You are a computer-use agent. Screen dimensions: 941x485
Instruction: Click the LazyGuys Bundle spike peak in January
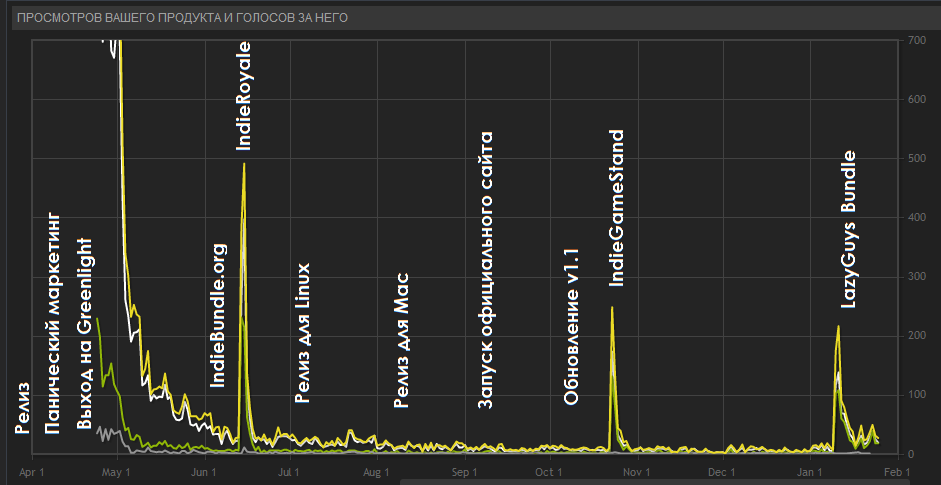click(838, 326)
